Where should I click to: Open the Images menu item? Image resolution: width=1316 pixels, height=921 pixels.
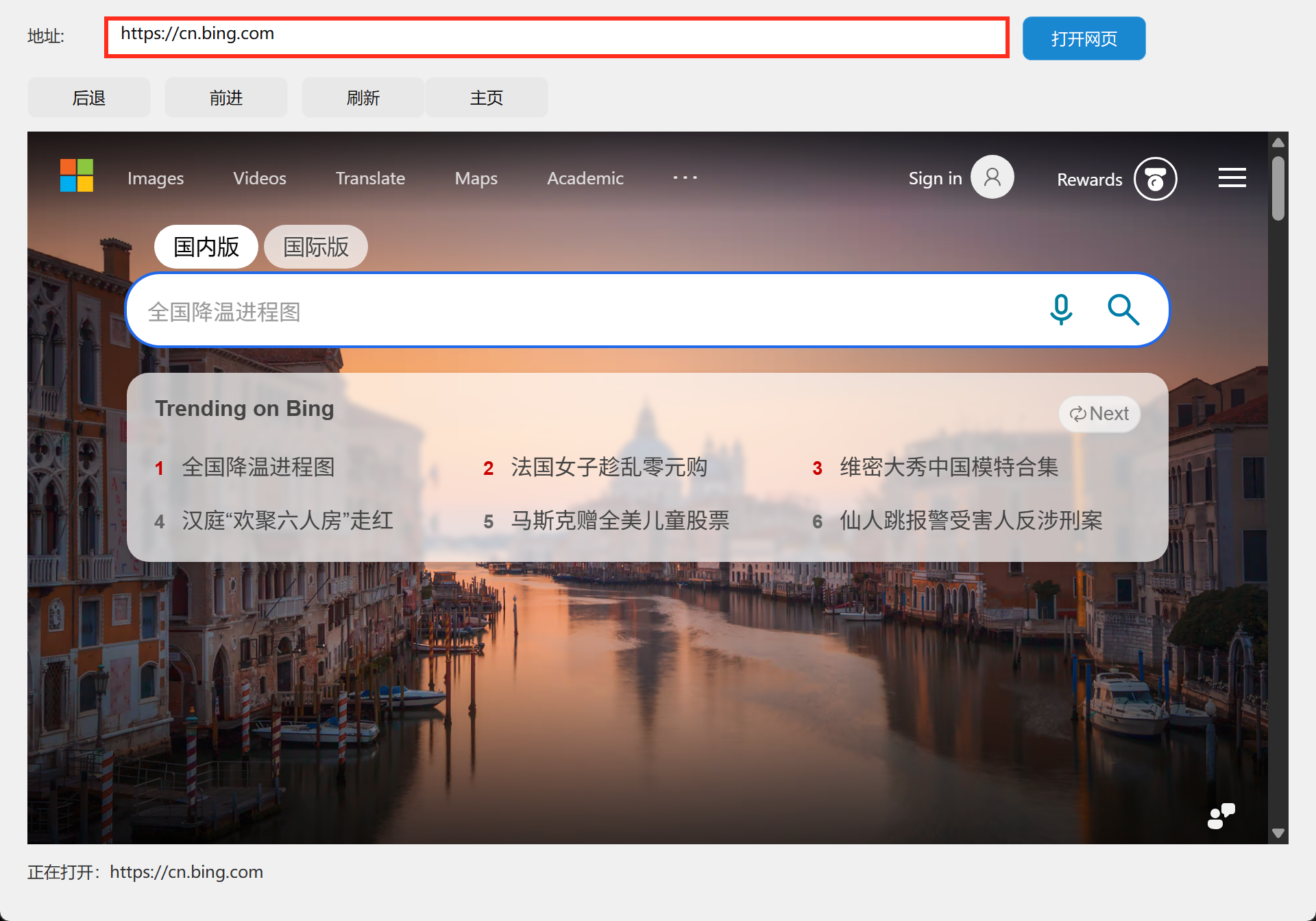tap(156, 178)
